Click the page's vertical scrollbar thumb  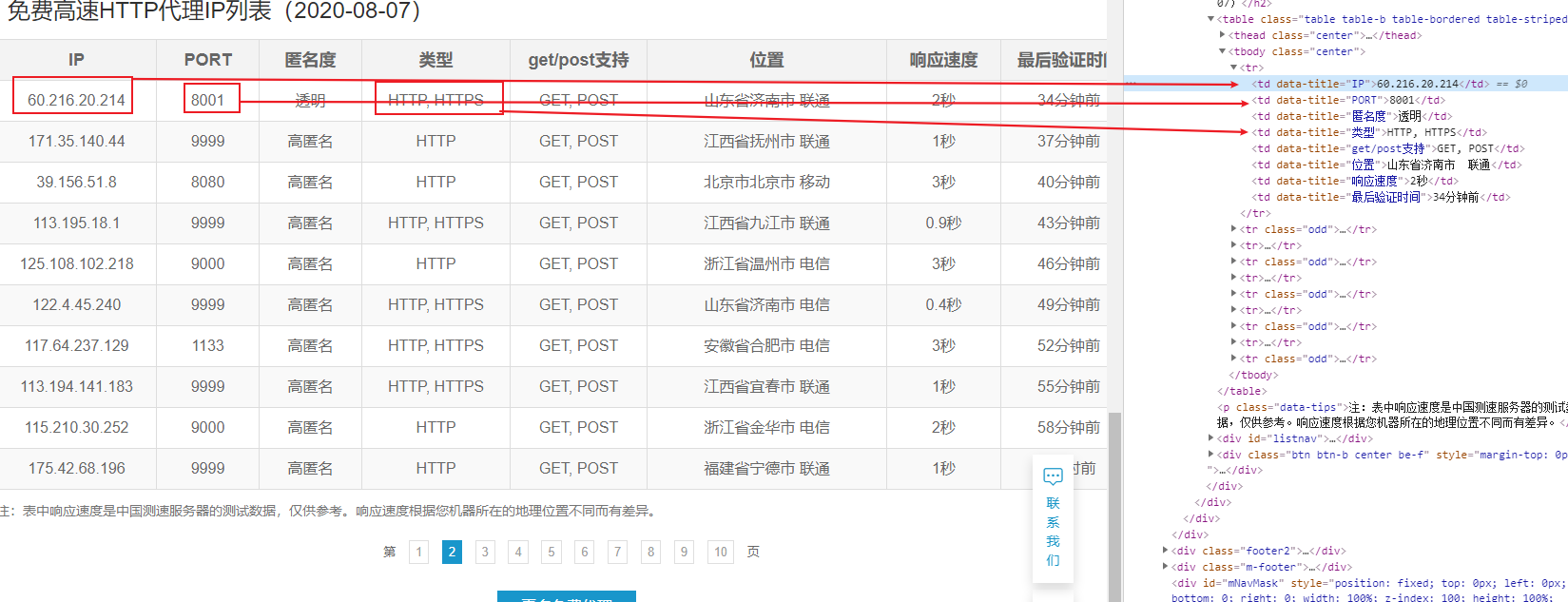pyautogui.click(x=1114, y=506)
